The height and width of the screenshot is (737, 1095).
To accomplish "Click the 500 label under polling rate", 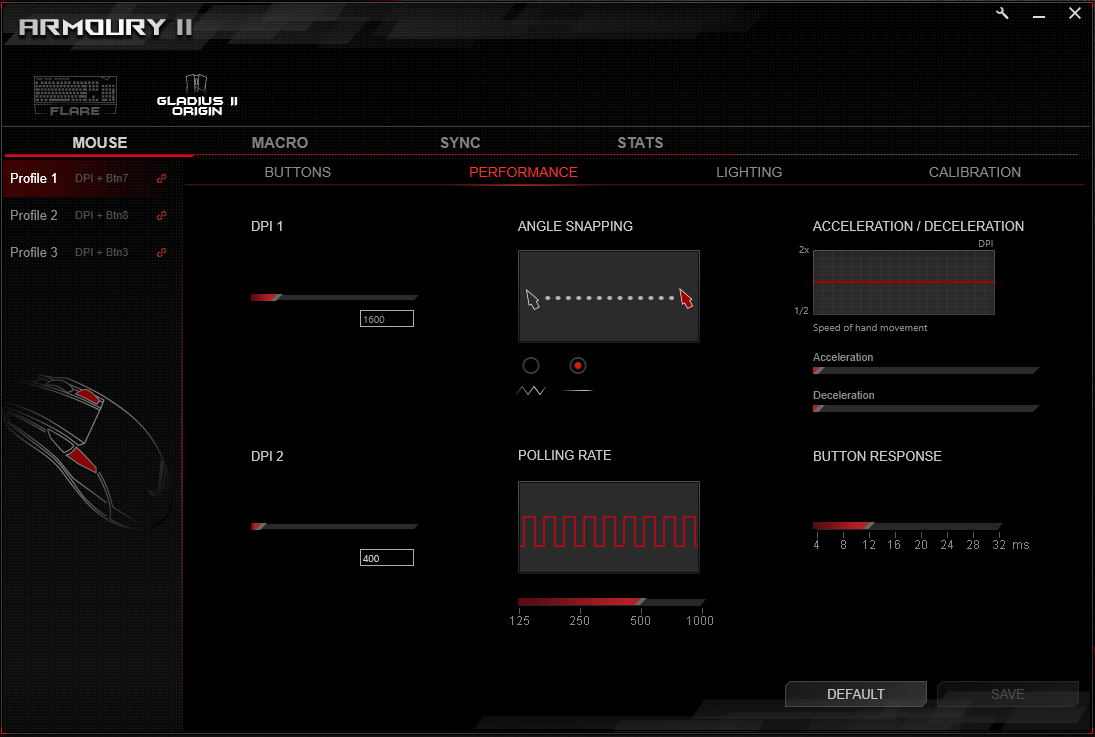I will (x=640, y=620).
